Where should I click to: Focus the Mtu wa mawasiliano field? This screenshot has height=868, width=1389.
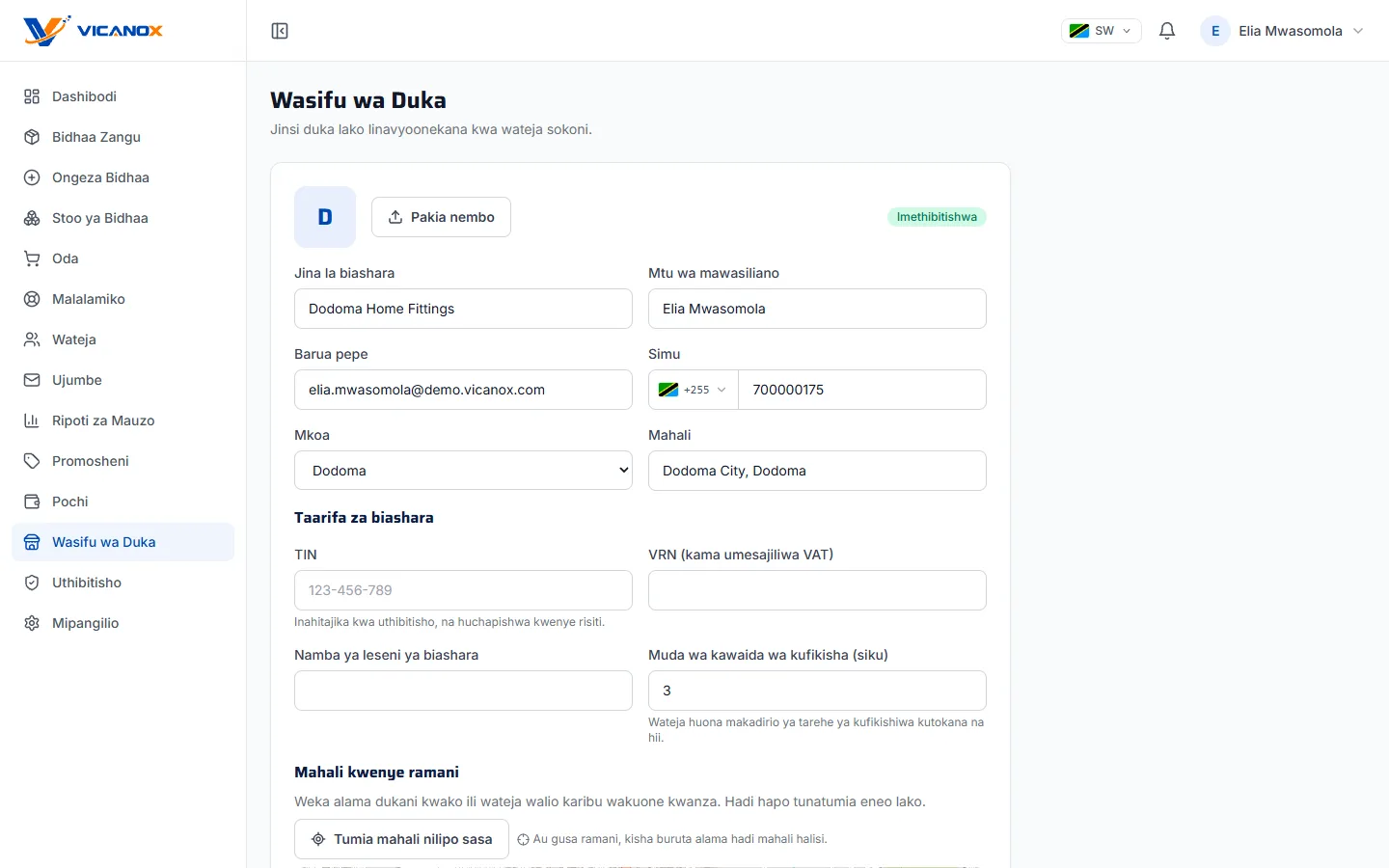pos(817,309)
